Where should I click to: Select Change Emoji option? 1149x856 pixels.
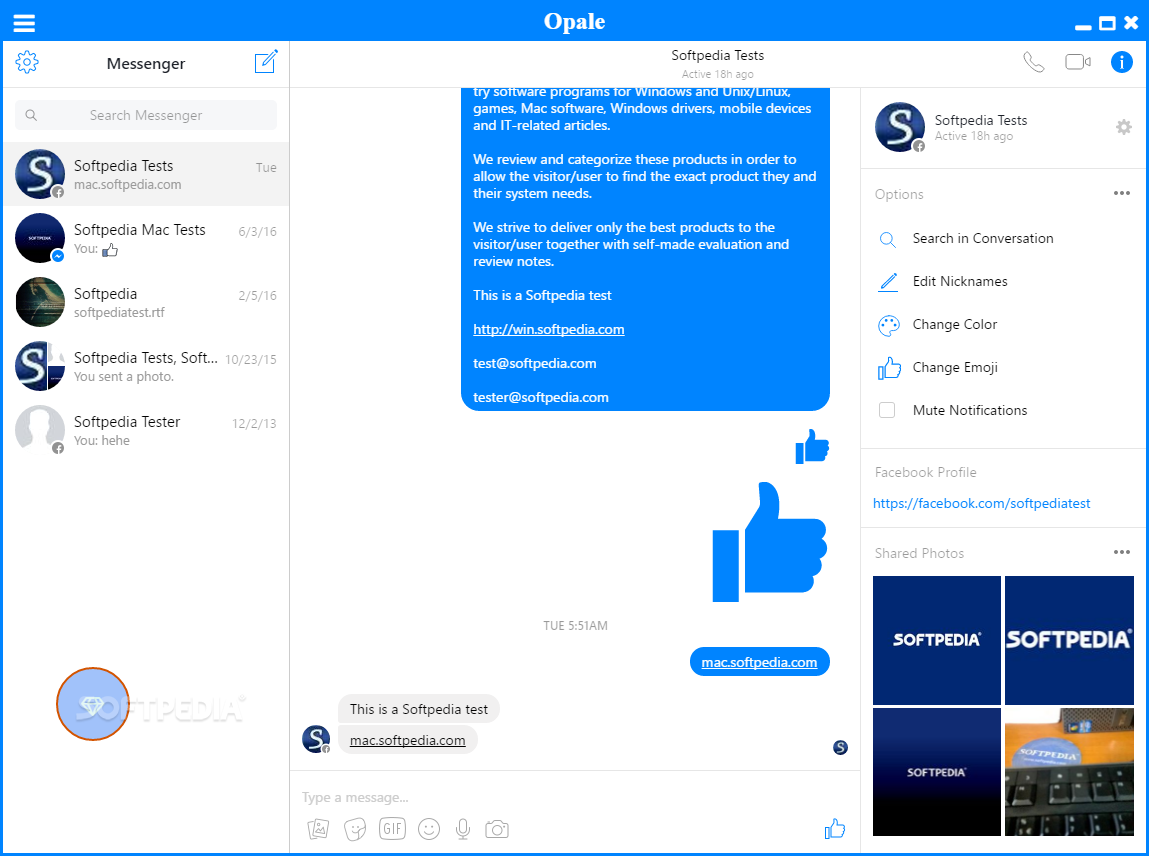pyautogui.click(x=955, y=368)
